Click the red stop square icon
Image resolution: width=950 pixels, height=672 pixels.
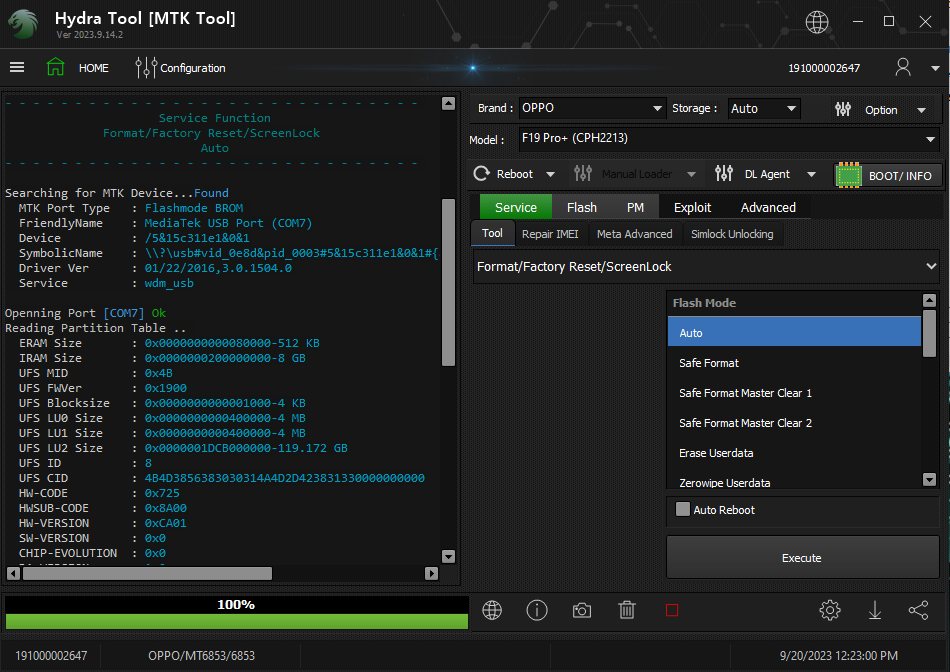tap(672, 610)
